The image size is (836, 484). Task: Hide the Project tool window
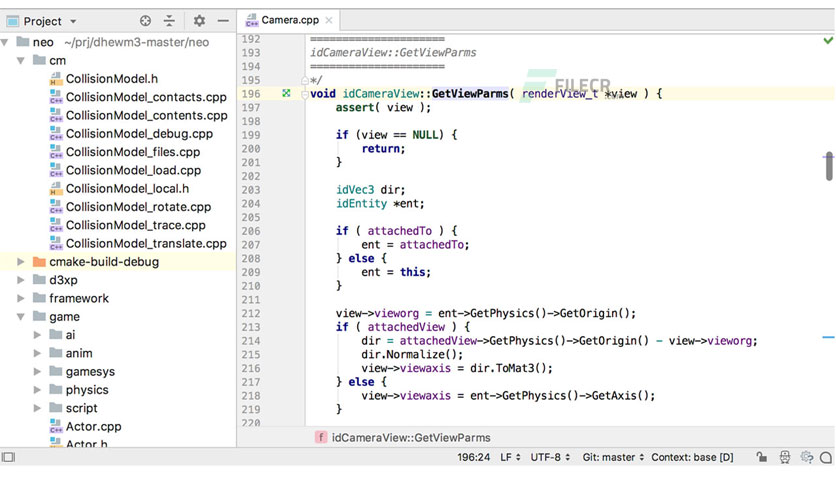[223, 21]
